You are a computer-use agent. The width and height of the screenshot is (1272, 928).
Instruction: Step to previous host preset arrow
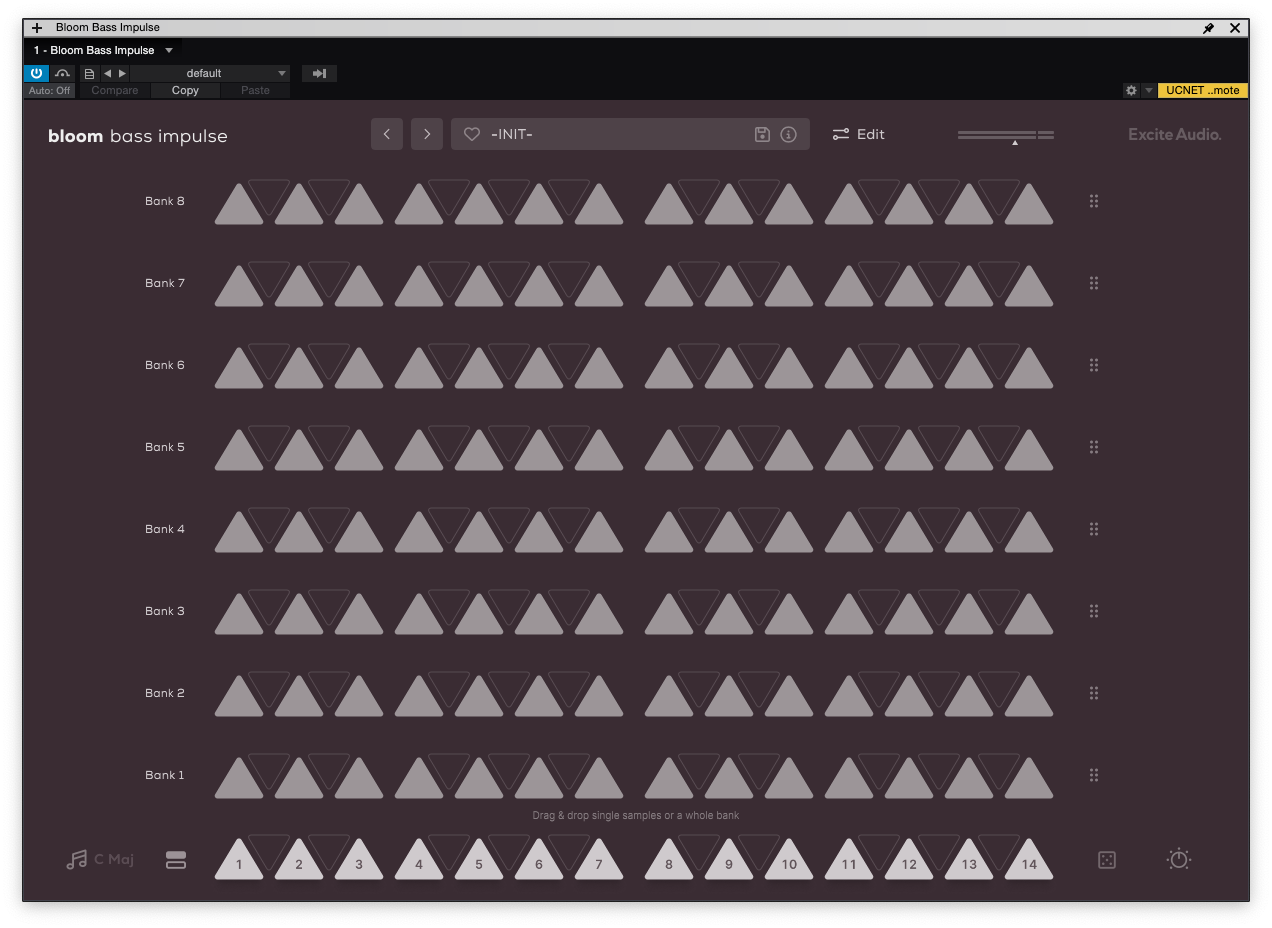[107, 73]
